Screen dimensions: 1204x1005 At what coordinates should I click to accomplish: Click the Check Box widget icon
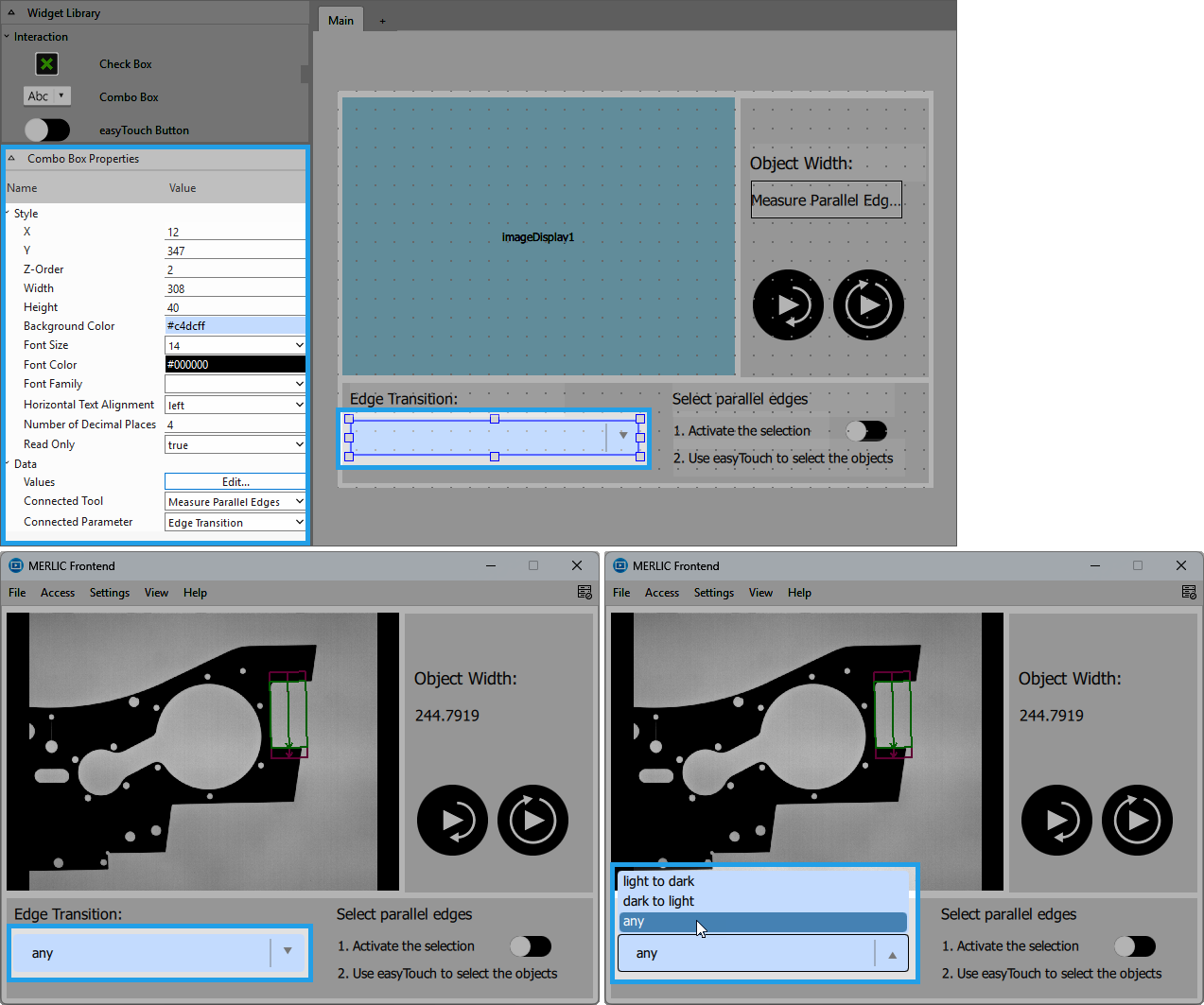coord(46,64)
